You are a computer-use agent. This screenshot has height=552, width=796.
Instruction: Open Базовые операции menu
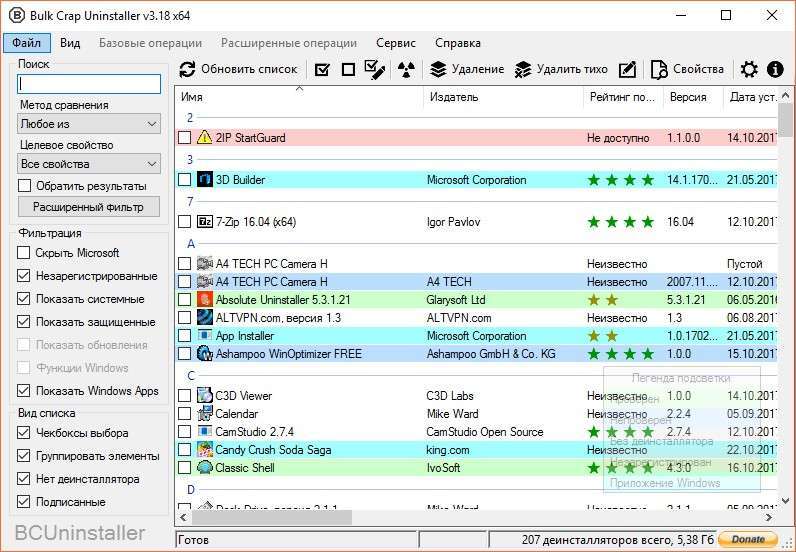[150, 43]
